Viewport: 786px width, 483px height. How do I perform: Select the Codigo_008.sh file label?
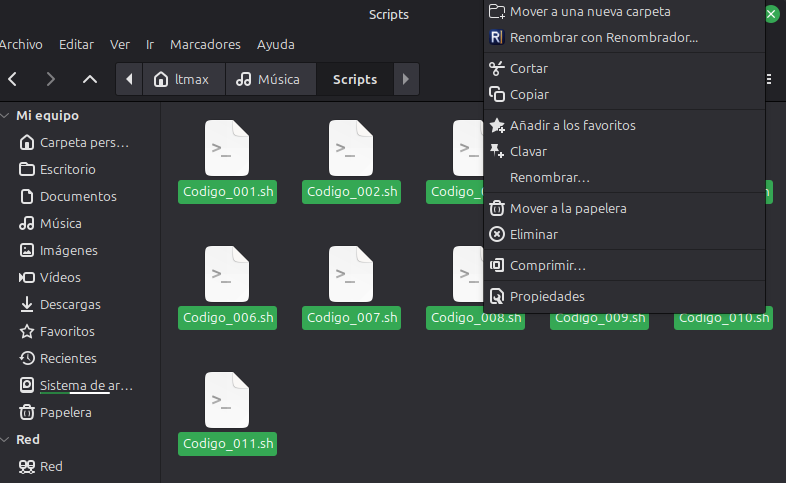(475, 321)
